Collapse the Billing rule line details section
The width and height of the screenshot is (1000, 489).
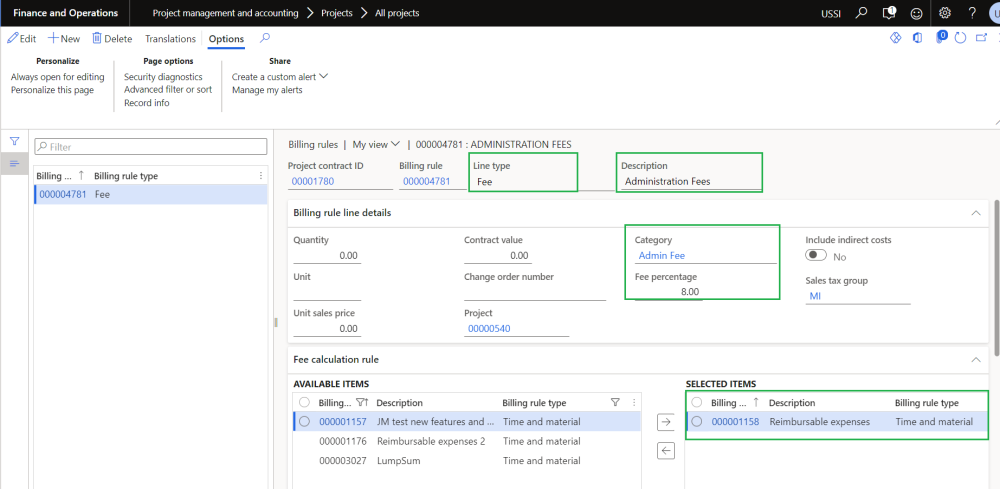pos(976,213)
